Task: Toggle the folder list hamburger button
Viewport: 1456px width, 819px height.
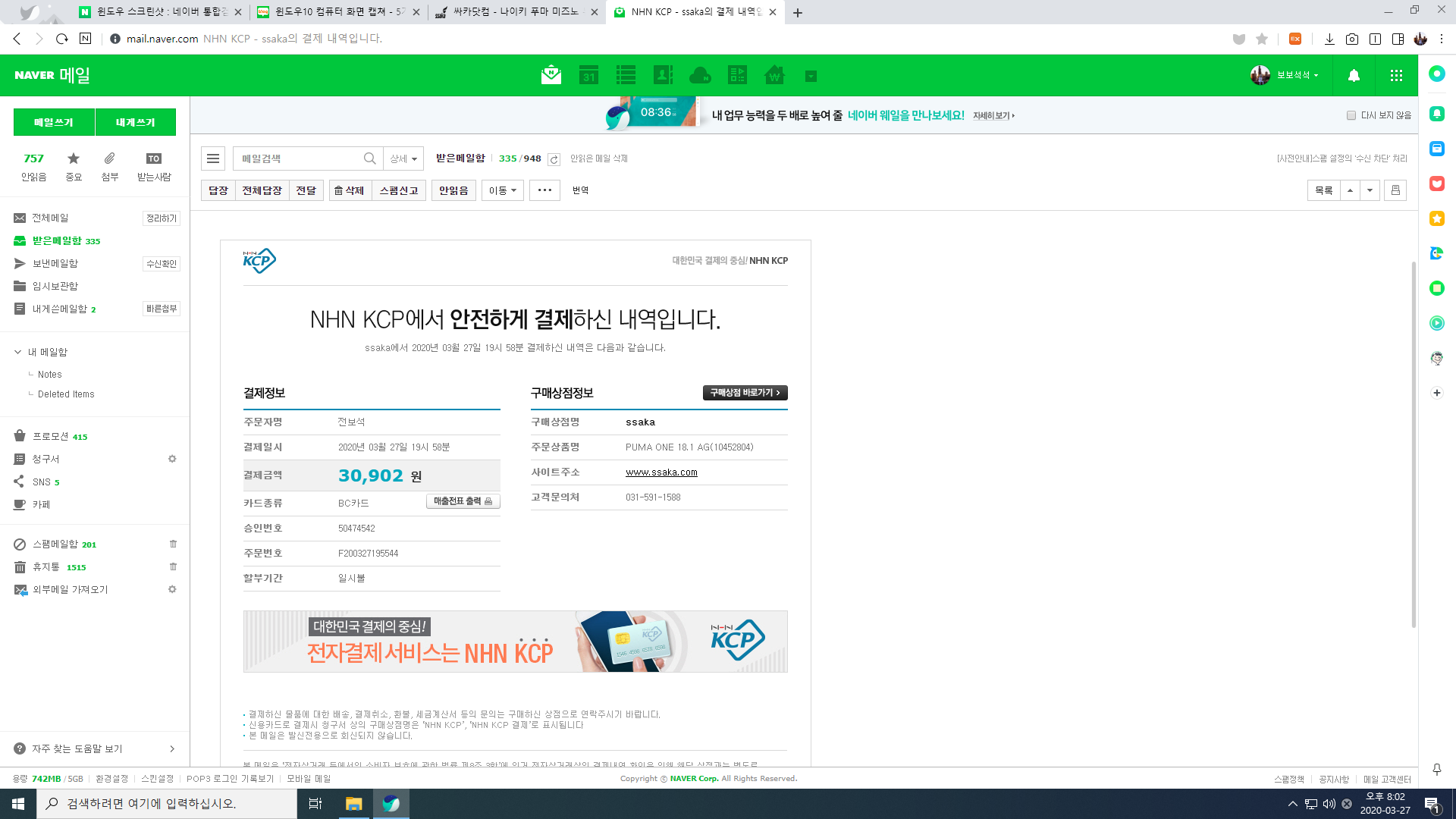Action: (213, 158)
